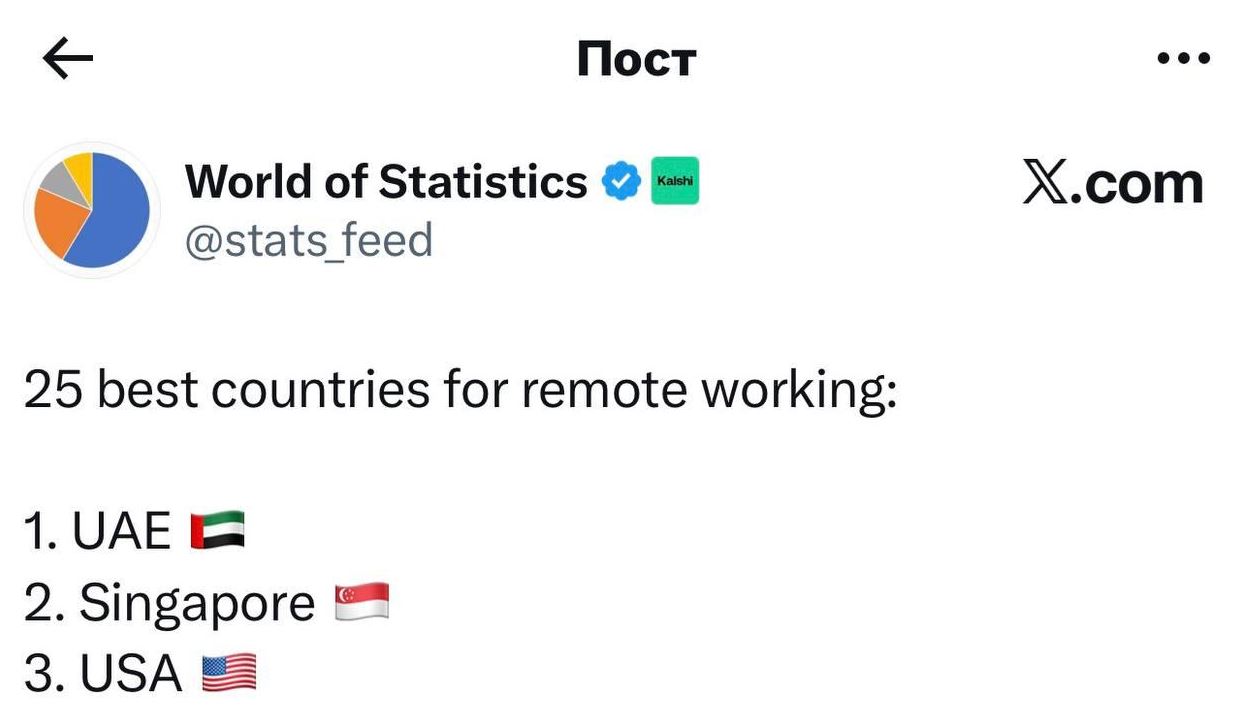Click the '3. USA' list entry text

(x=103, y=675)
